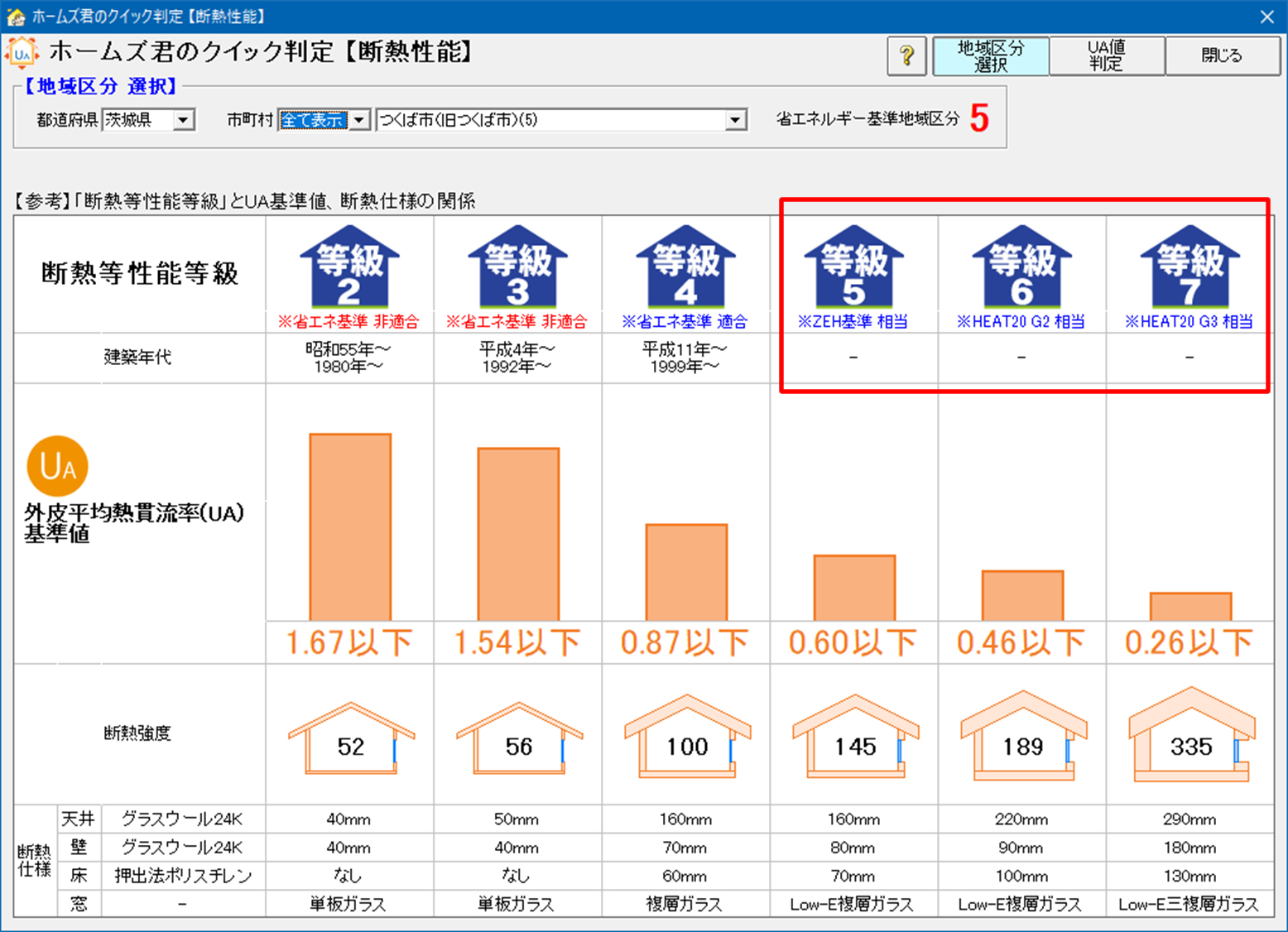Click the insulation house icon showing 145
This screenshot has width=1288, height=932.
pyautogui.click(x=855, y=737)
